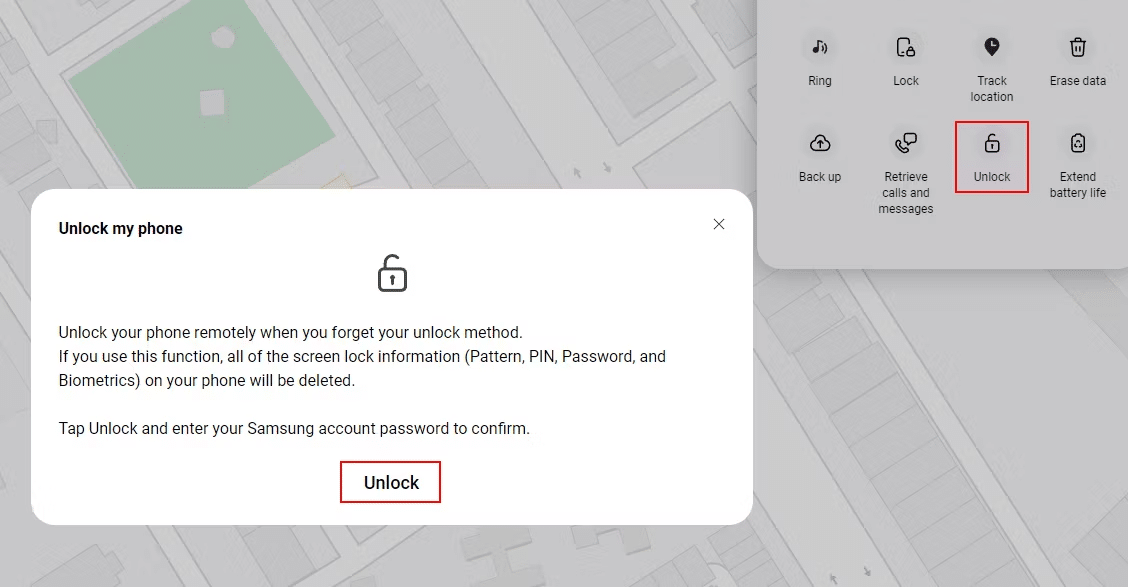This screenshot has height=587, width=1128.
Task: Click the Lock label beneath its icon
Action: (x=905, y=80)
